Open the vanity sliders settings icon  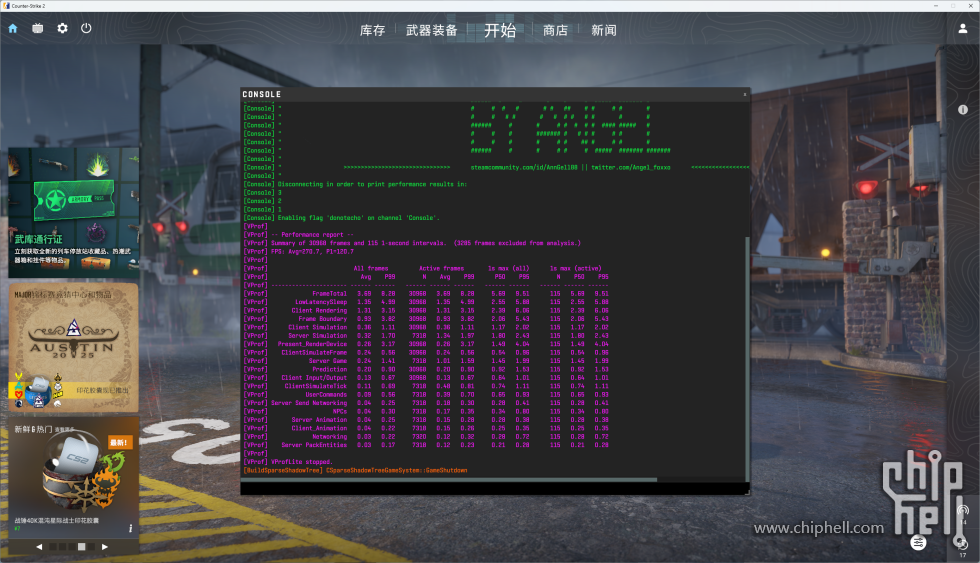(918, 542)
